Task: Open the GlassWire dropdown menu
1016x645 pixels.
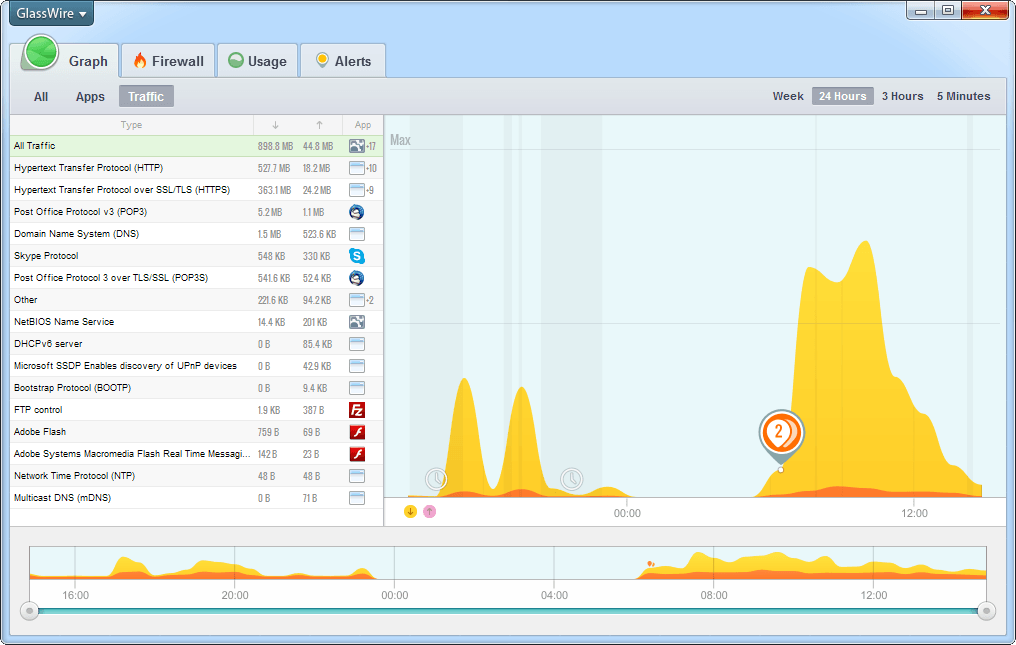Action: (x=51, y=13)
